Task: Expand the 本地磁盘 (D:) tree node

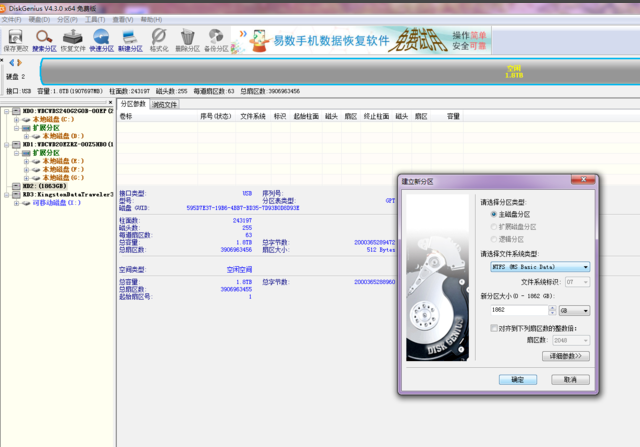Action: coord(26,136)
